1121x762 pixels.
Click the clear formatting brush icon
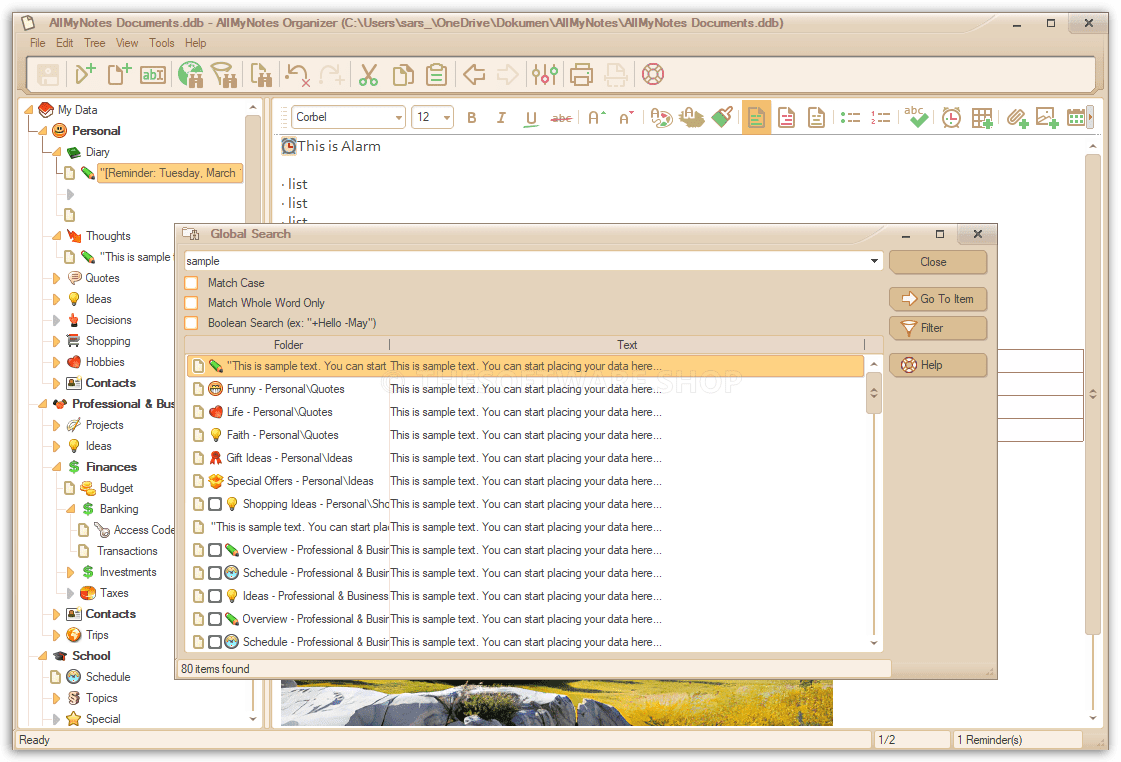coord(722,117)
